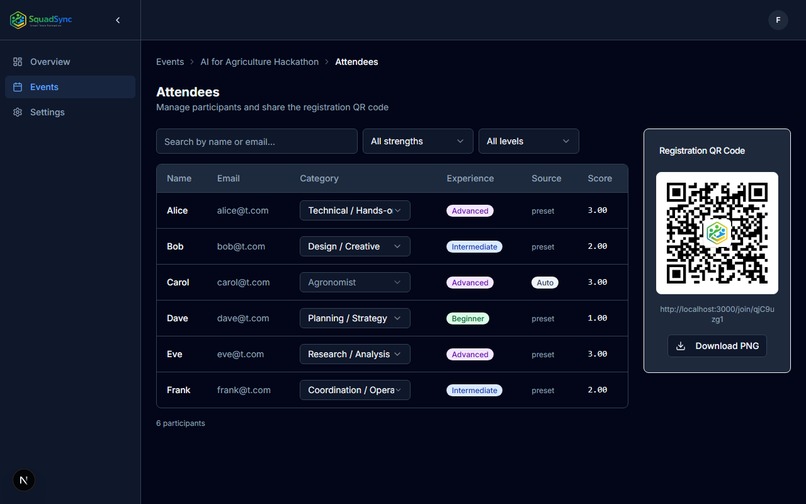Screen dimensions: 806x504
Task: Select the name Dave in the table
Action: [x=177, y=318]
